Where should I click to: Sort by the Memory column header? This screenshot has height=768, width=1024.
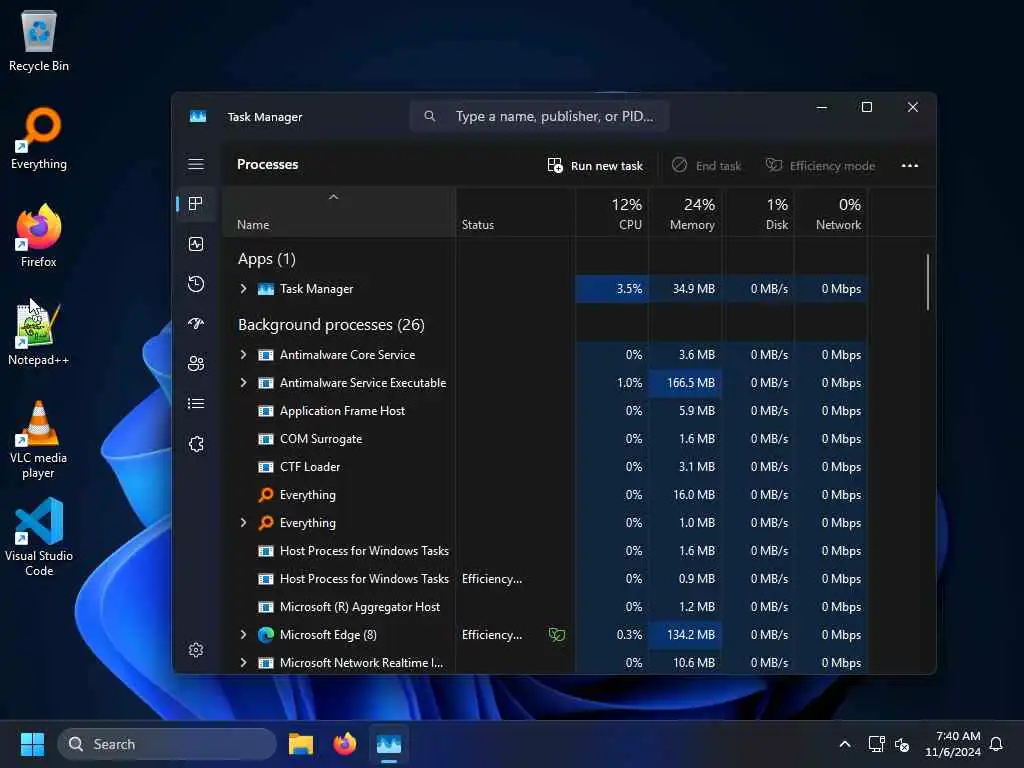pyautogui.click(x=686, y=213)
